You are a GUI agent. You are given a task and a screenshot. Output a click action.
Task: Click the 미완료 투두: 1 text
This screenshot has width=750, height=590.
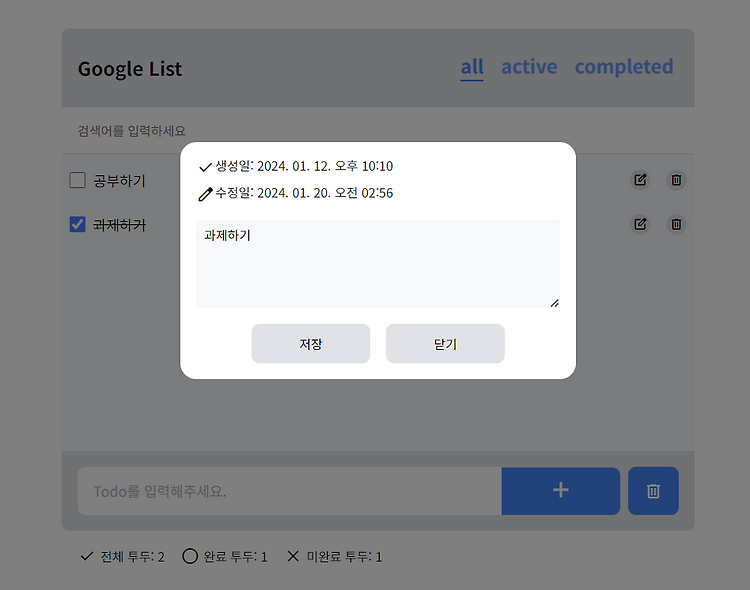click(344, 557)
